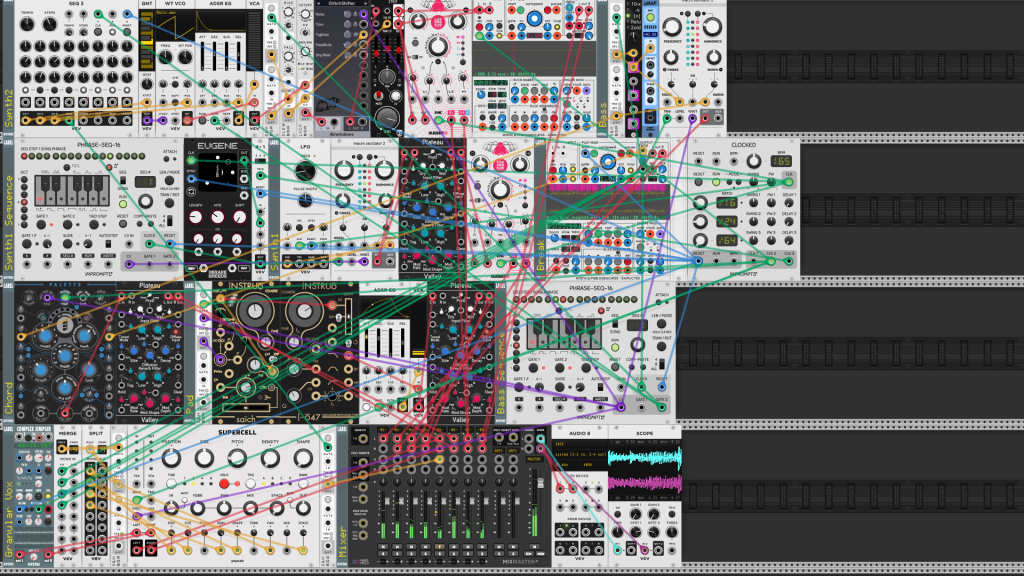Click the large LFO frequency knob
This screenshot has width=1024, height=576.
[x=304, y=171]
